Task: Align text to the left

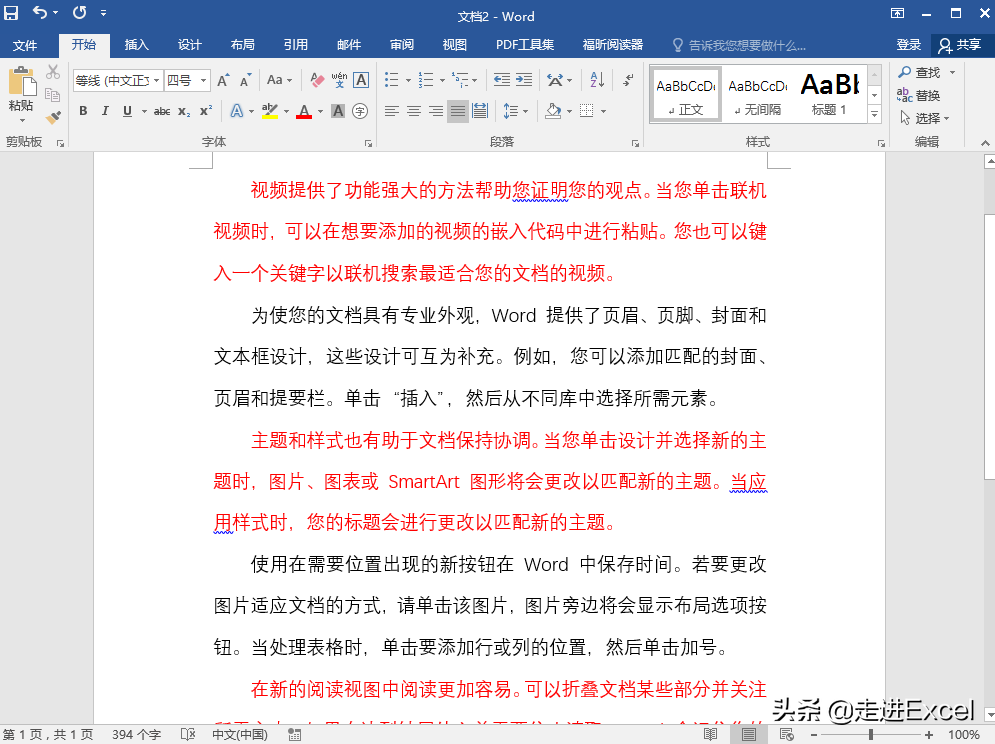Action: pyautogui.click(x=392, y=112)
